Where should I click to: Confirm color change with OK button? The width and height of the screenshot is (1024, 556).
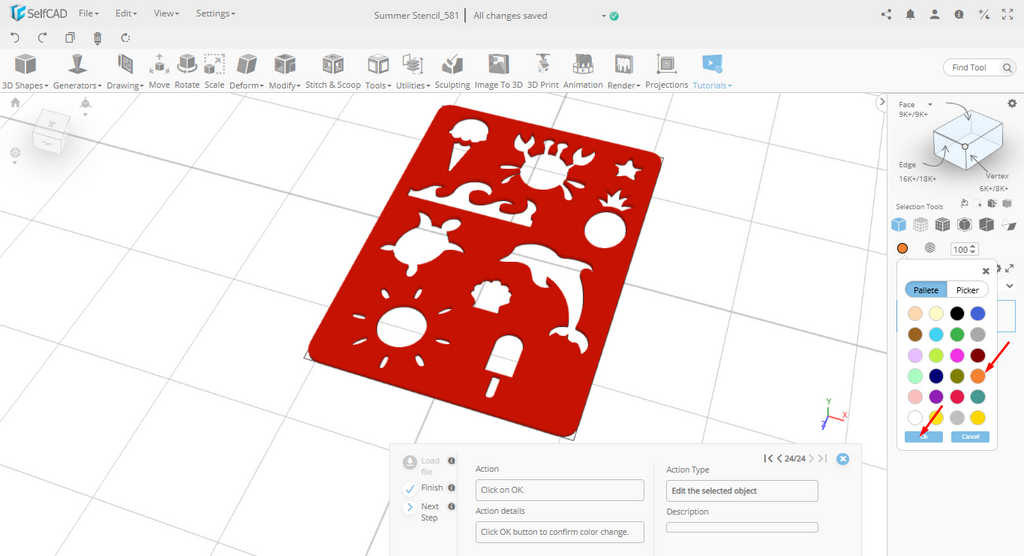[x=923, y=437]
